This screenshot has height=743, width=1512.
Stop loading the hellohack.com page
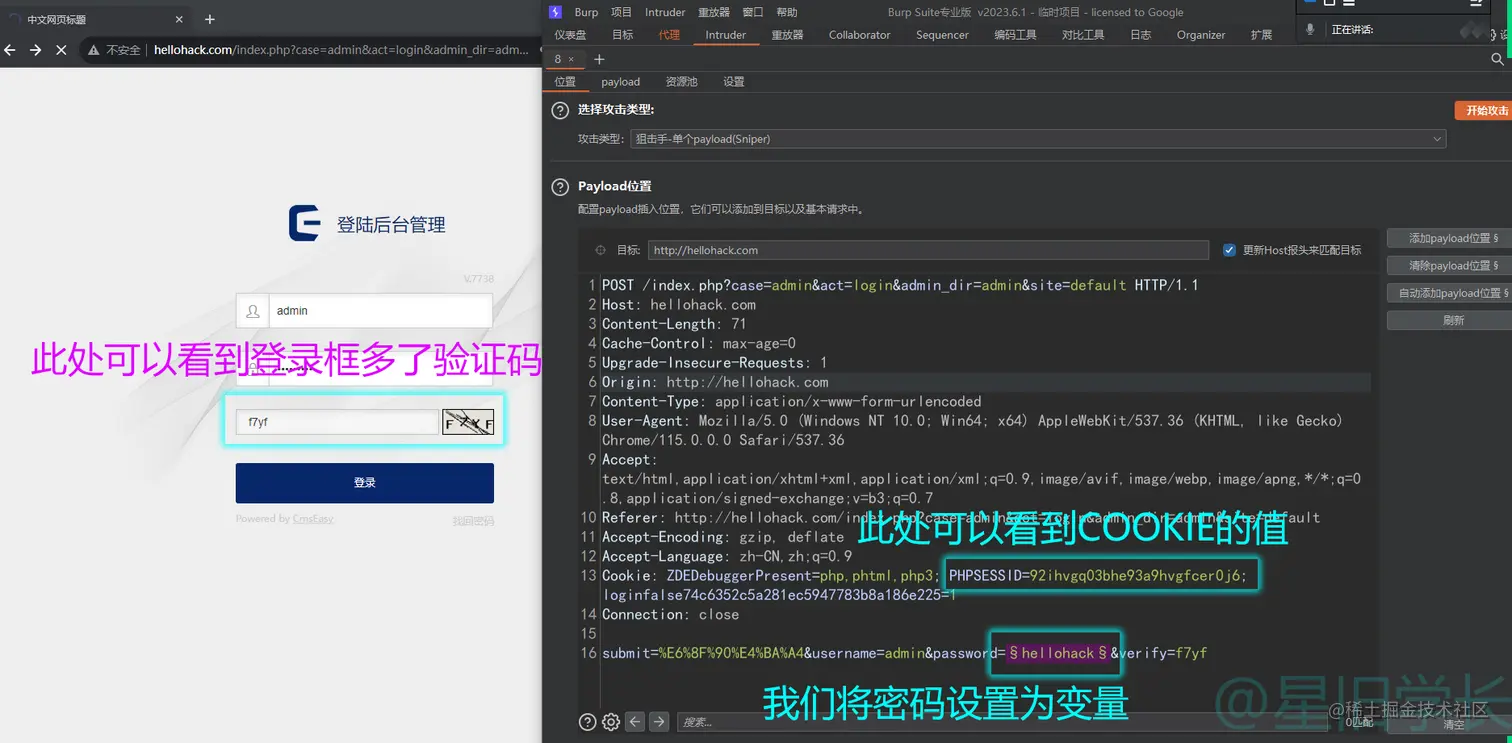tap(61, 49)
